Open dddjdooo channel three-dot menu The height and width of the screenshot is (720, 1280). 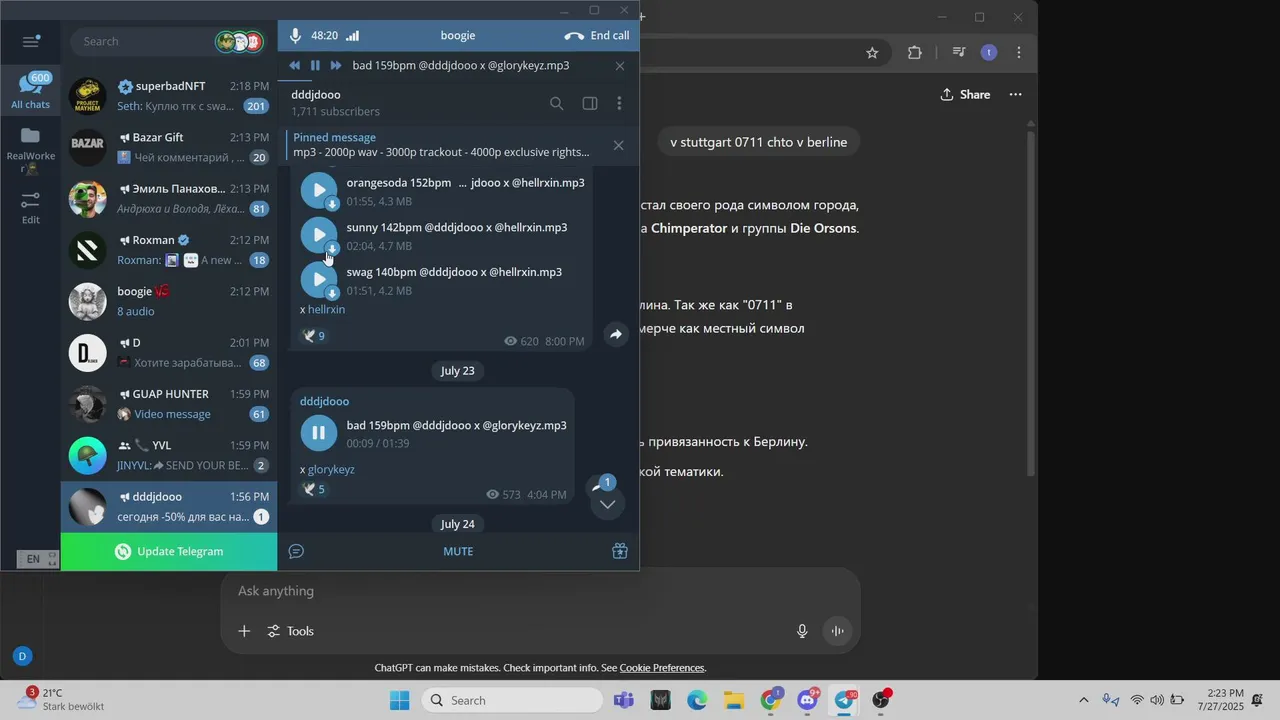point(619,103)
